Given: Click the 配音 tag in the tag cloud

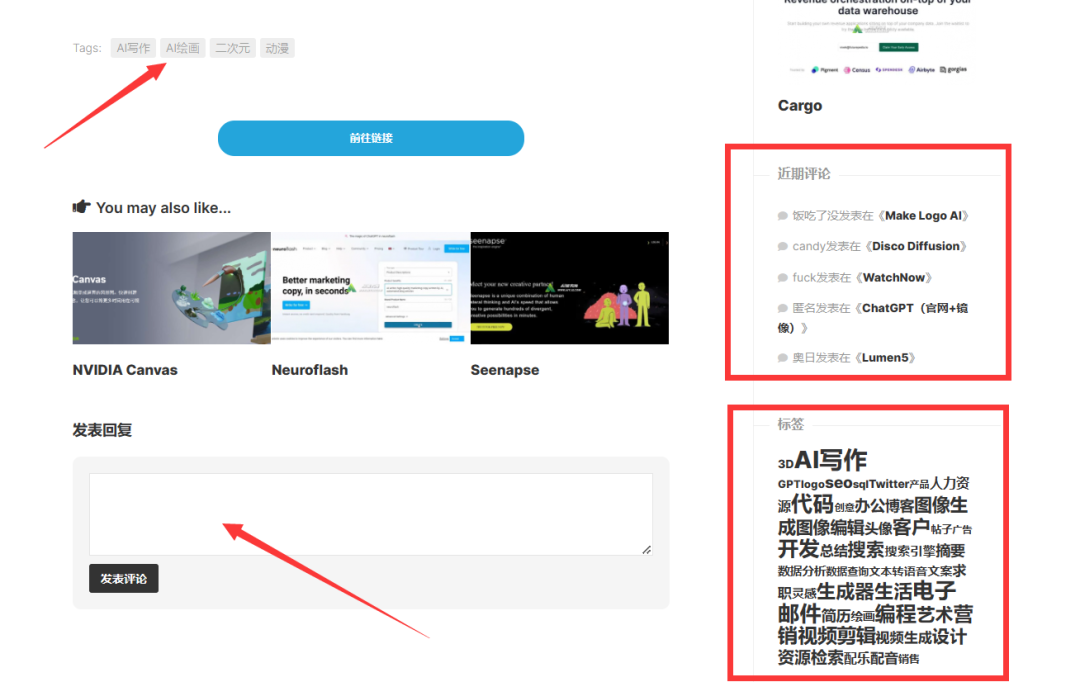Looking at the screenshot, I should pyautogui.click(x=884, y=658).
